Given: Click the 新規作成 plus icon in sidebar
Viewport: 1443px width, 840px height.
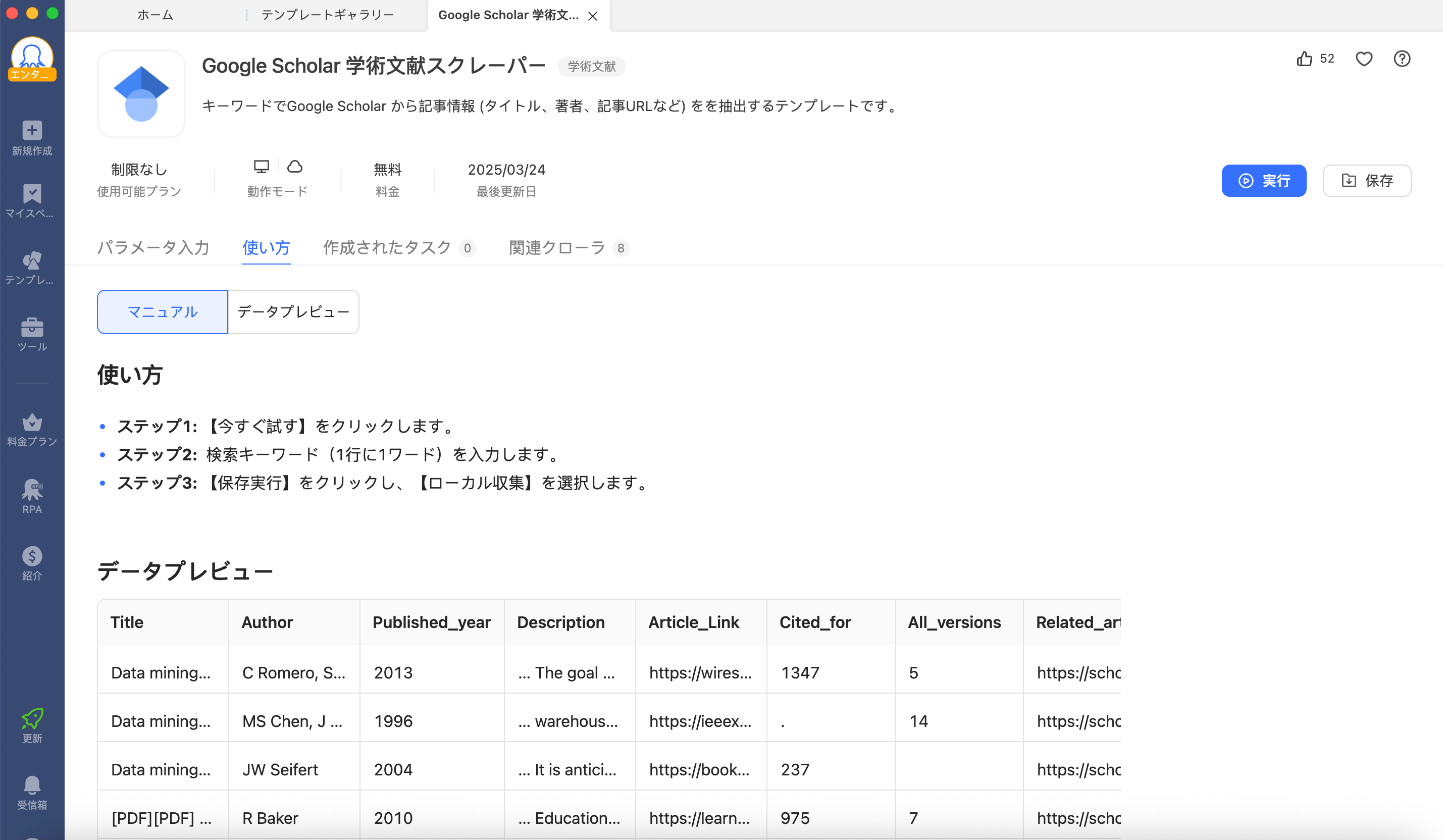Looking at the screenshot, I should click(32, 131).
